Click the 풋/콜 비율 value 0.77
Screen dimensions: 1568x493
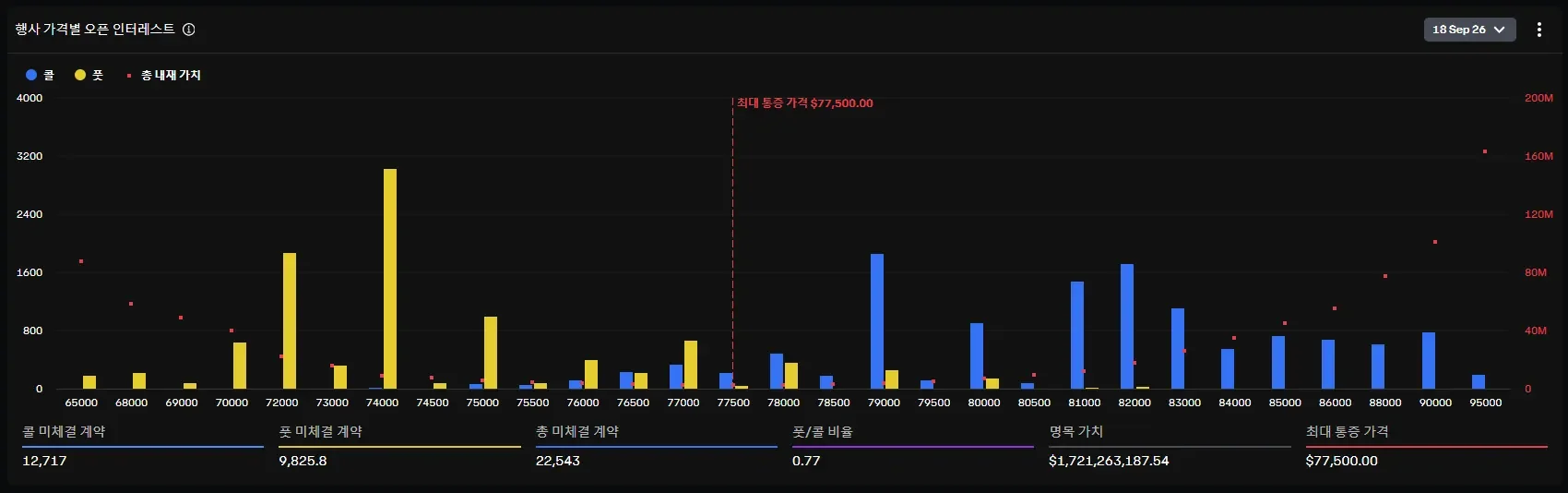(806, 461)
